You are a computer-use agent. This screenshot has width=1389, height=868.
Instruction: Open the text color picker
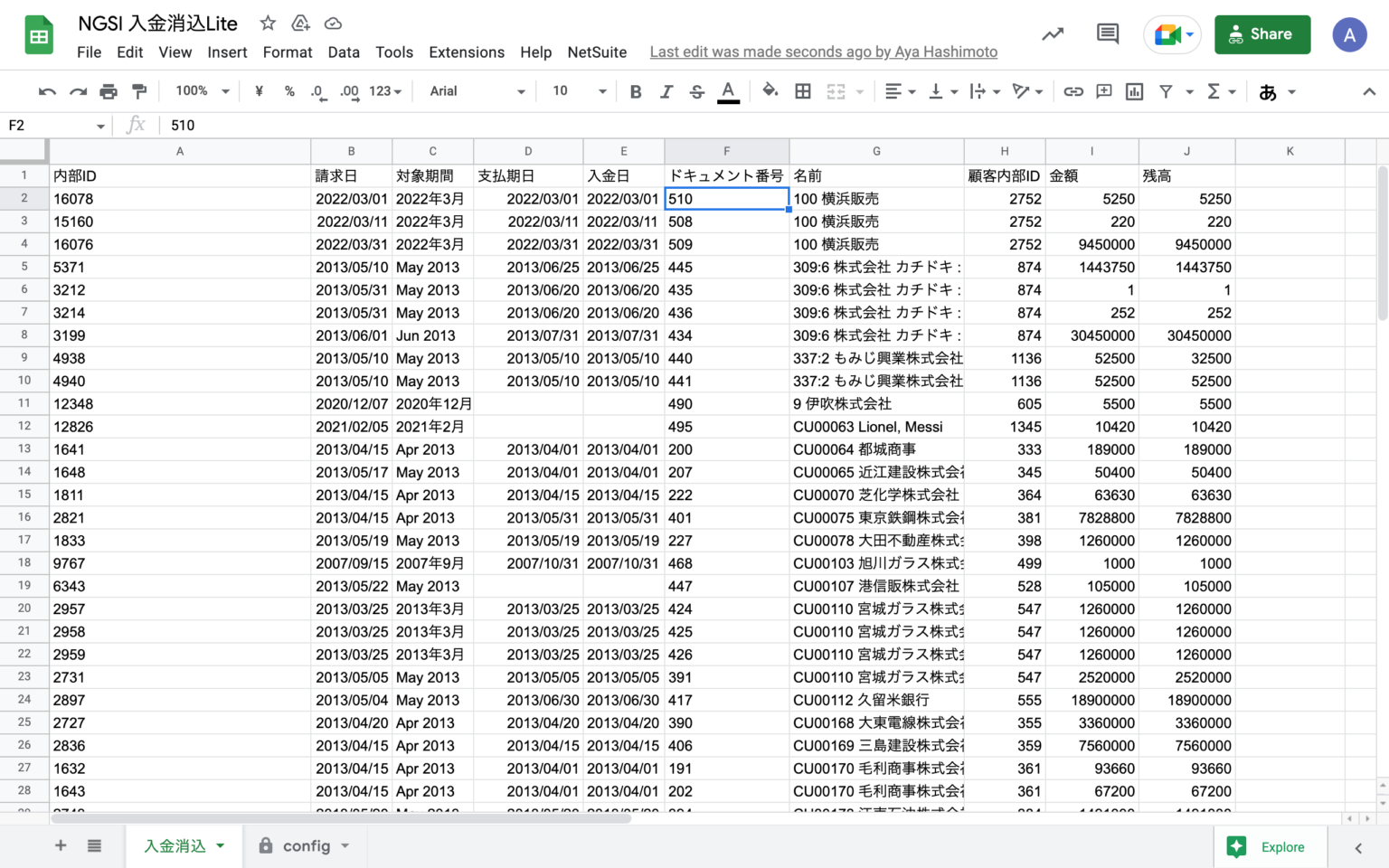point(728,90)
